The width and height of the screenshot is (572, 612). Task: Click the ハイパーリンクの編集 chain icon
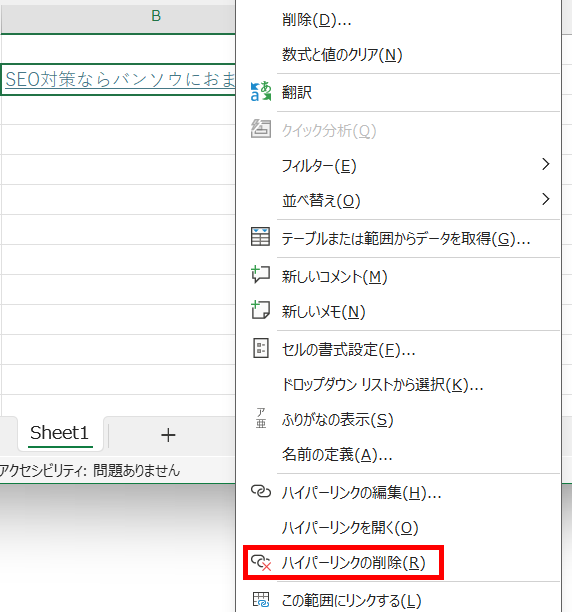[261, 492]
